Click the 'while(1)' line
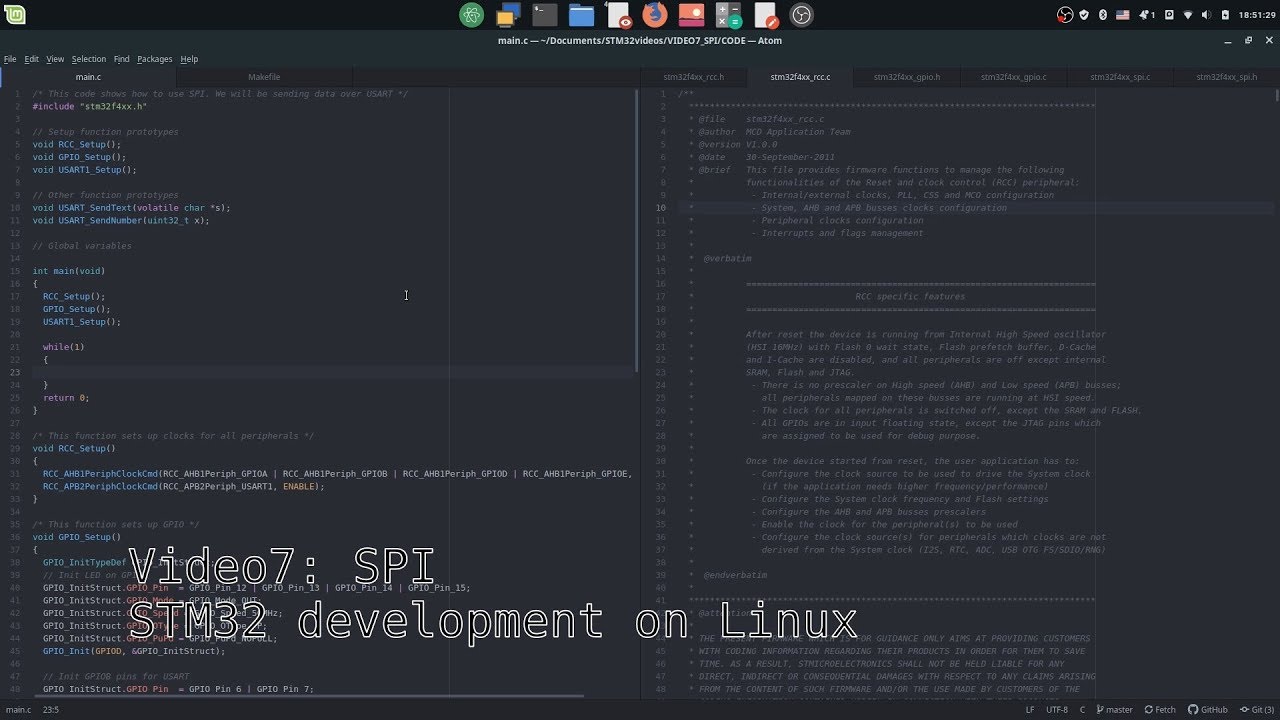Image resolution: width=1280 pixels, height=720 pixels. [64, 347]
